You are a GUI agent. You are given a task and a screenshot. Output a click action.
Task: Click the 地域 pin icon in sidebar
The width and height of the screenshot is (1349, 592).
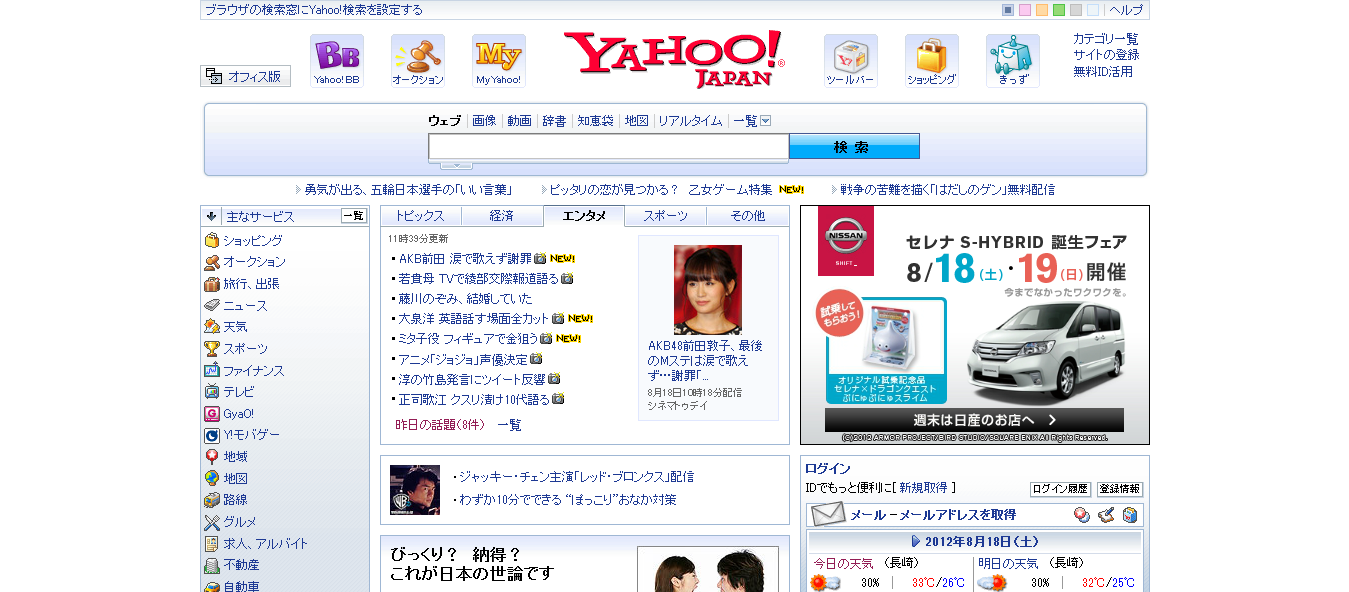tap(212, 456)
